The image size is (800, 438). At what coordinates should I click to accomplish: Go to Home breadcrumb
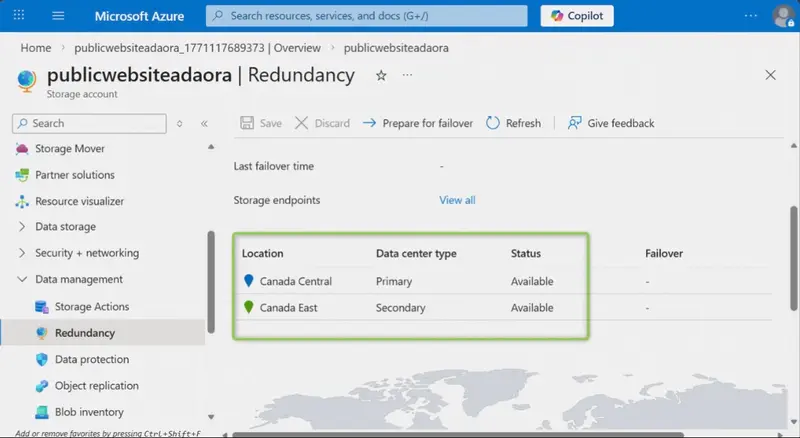36,48
